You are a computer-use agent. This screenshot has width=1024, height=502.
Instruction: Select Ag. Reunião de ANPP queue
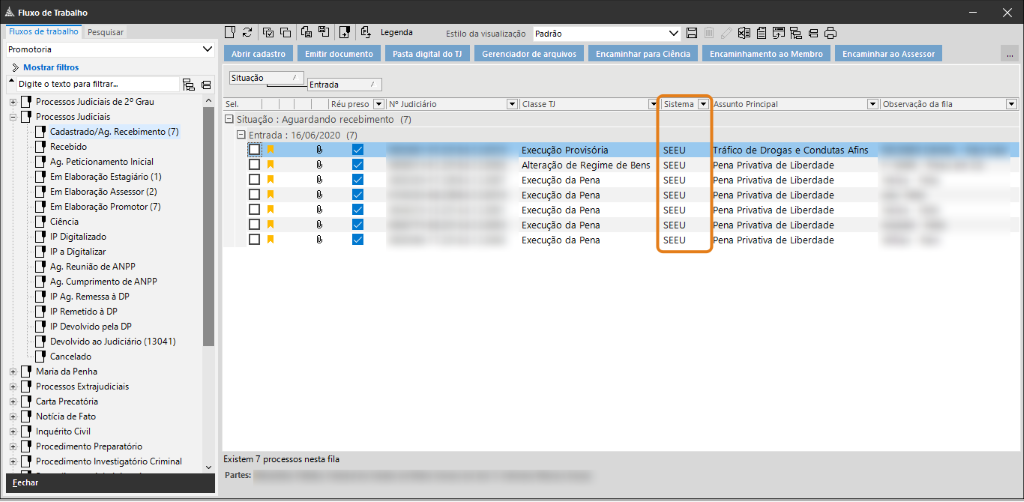[x=93, y=266]
